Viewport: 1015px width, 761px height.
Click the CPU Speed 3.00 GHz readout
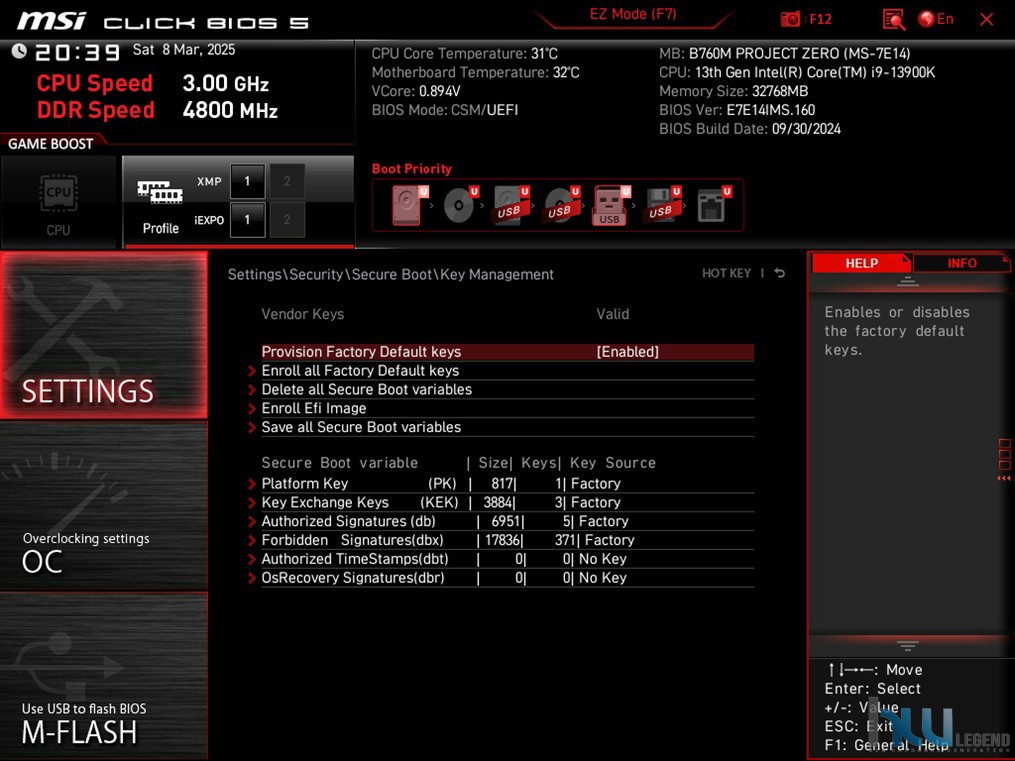[x=152, y=83]
